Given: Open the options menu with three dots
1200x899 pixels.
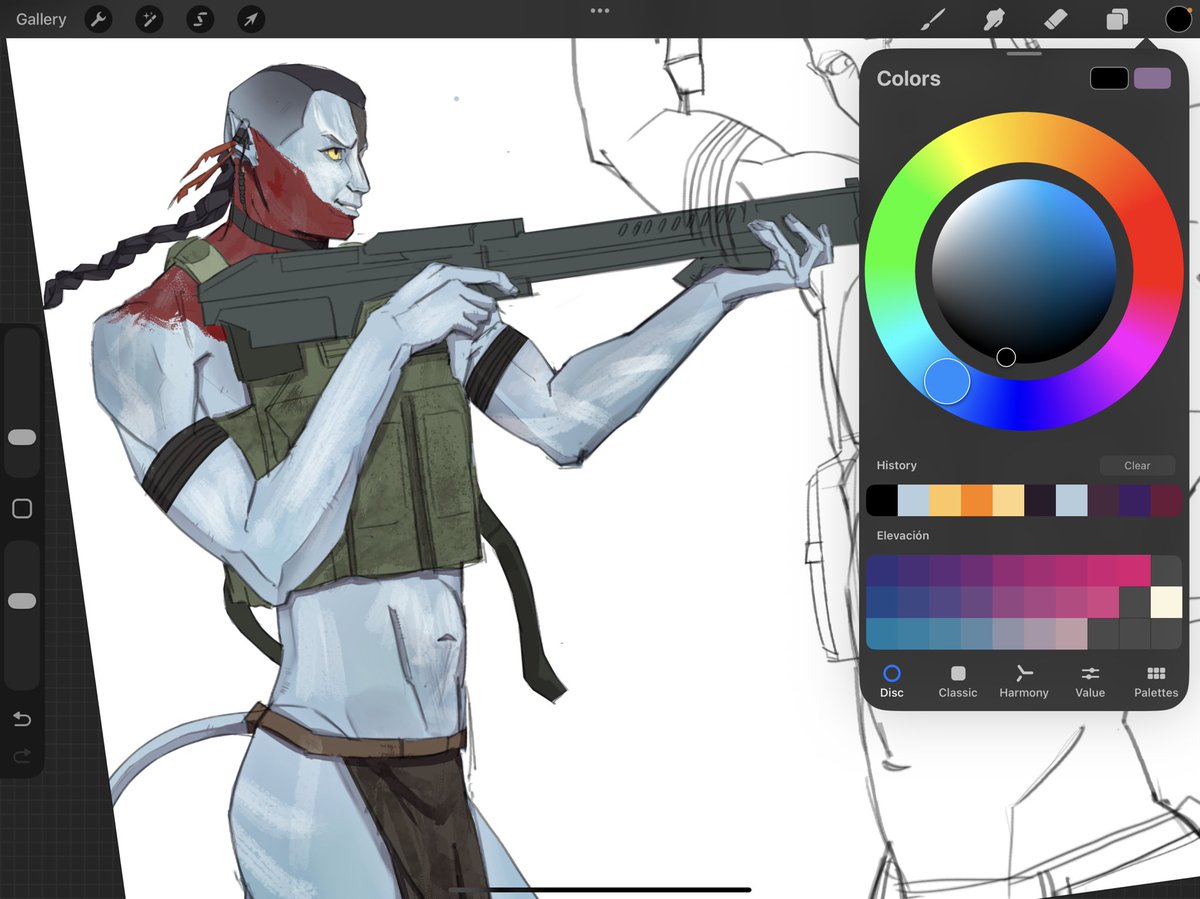Looking at the screenshot, I should 599,10.
